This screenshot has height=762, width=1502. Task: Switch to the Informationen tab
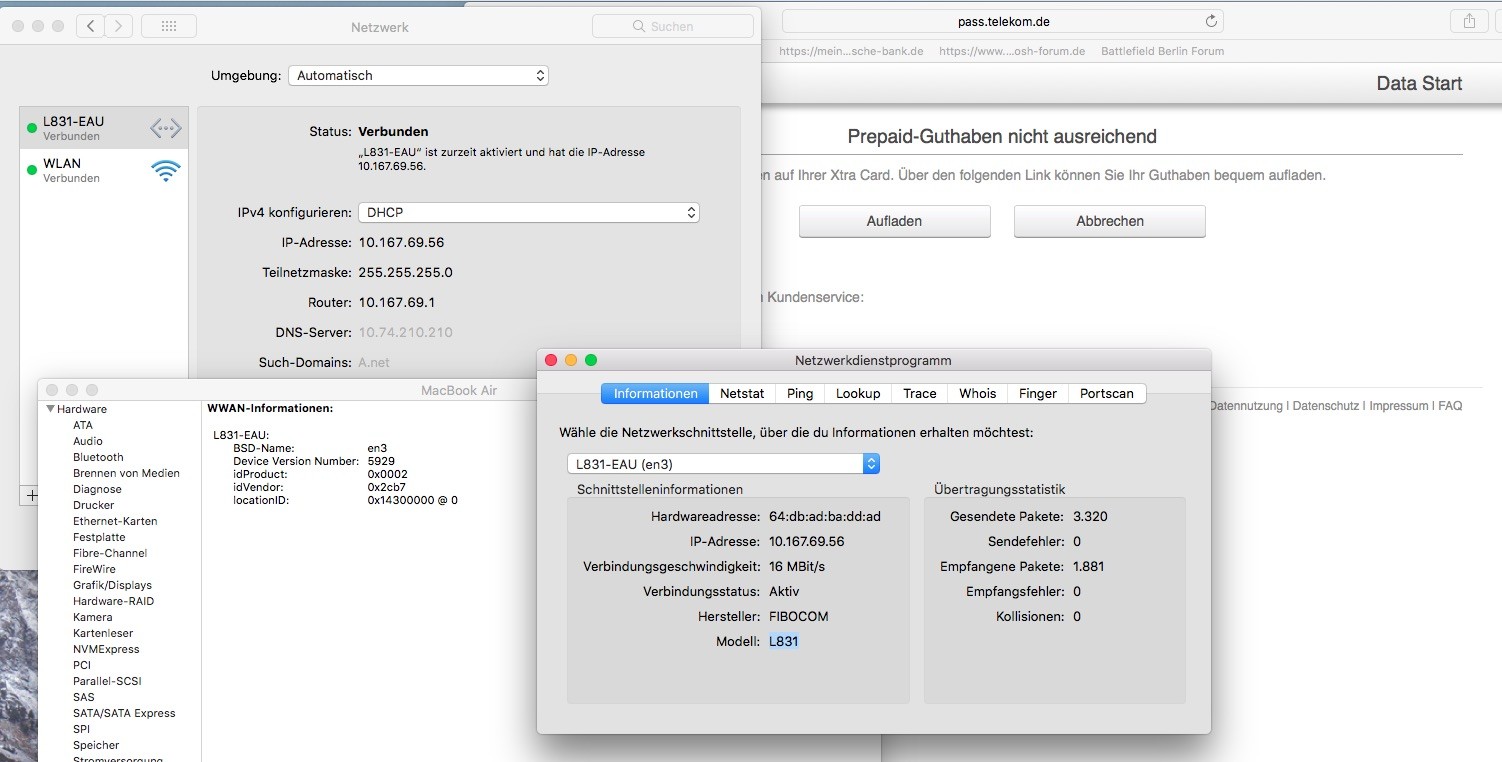click(x=655, y=393)
